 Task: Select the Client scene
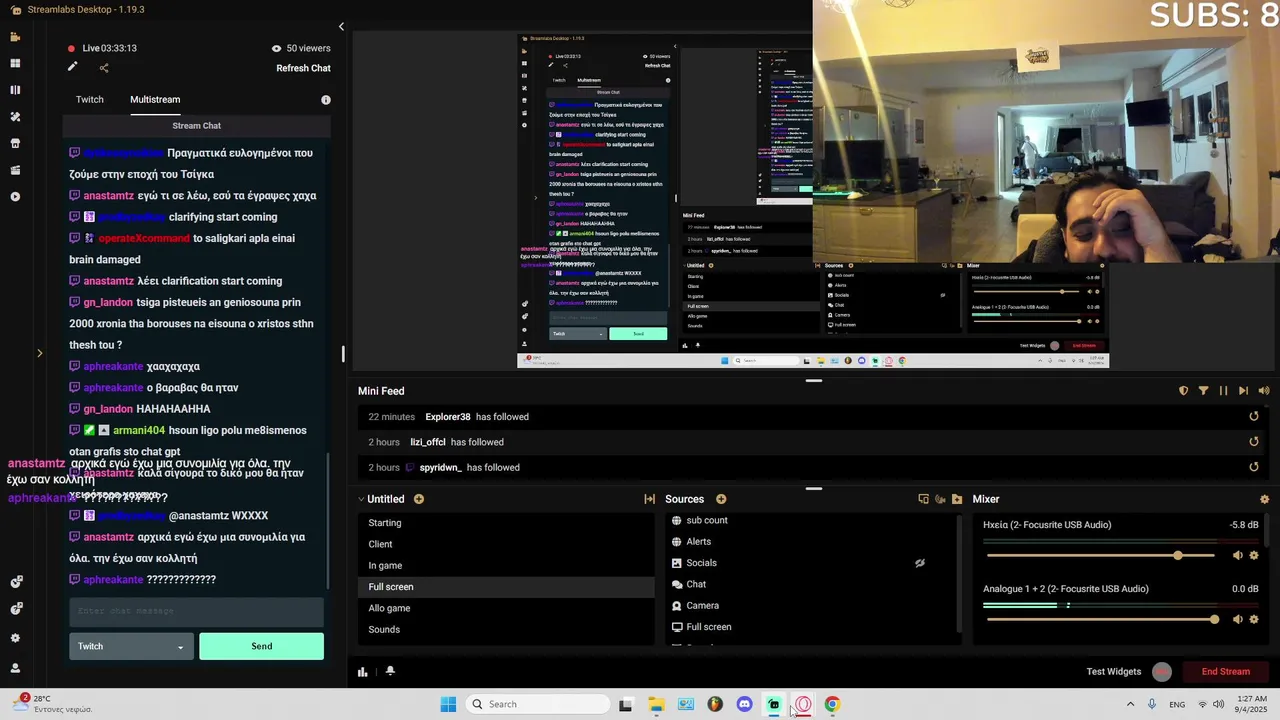(x=506, y=544)
